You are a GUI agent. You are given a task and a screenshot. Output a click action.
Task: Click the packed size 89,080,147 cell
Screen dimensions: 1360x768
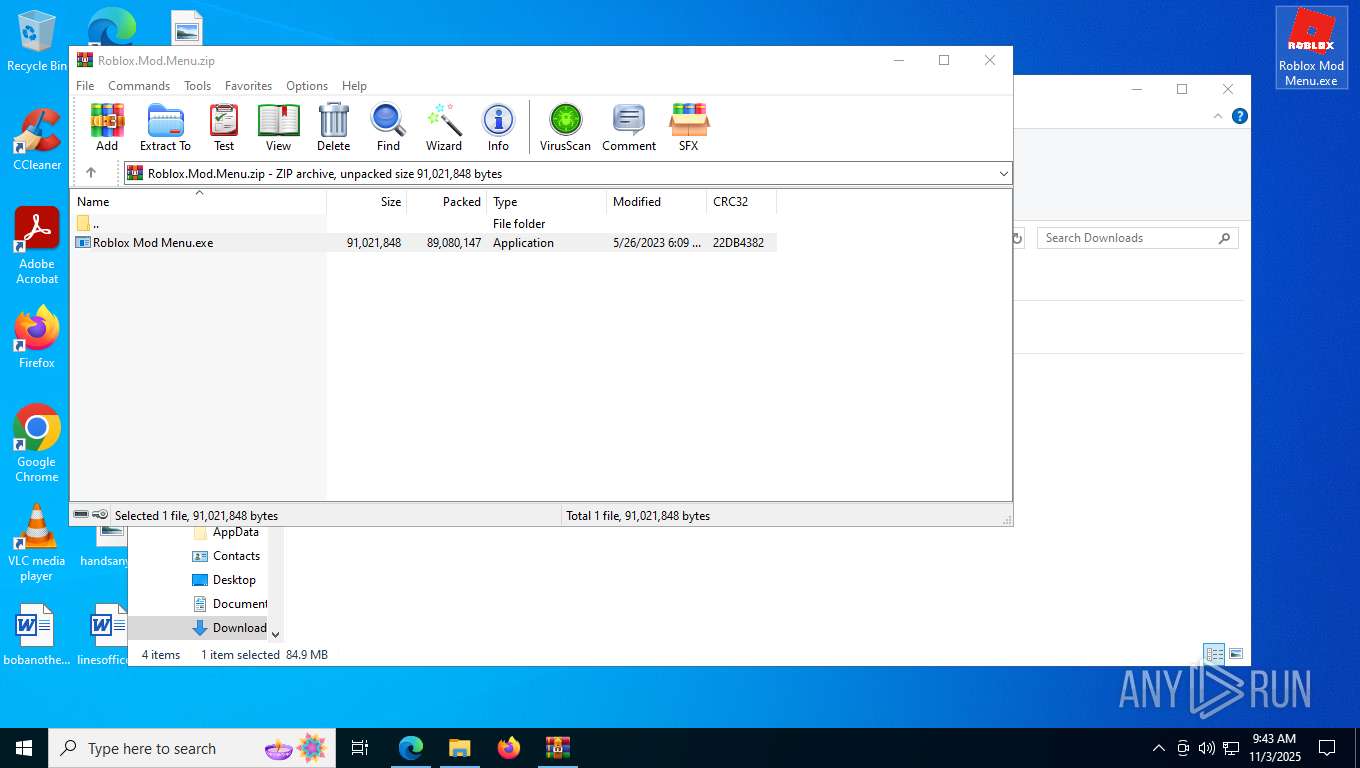pyautogui.click(x=454, y=243)
